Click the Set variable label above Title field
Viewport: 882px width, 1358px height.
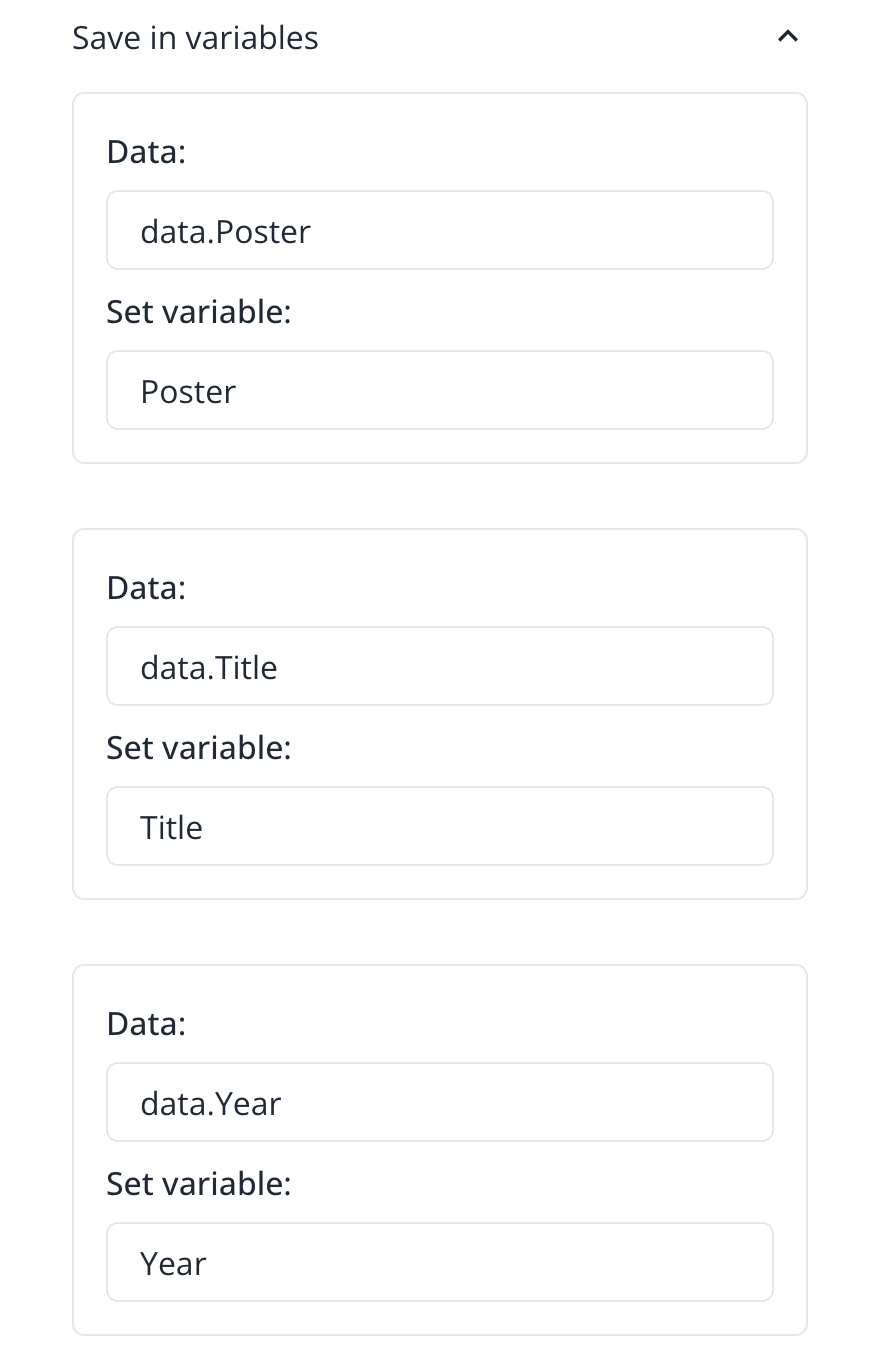(198, 748)
